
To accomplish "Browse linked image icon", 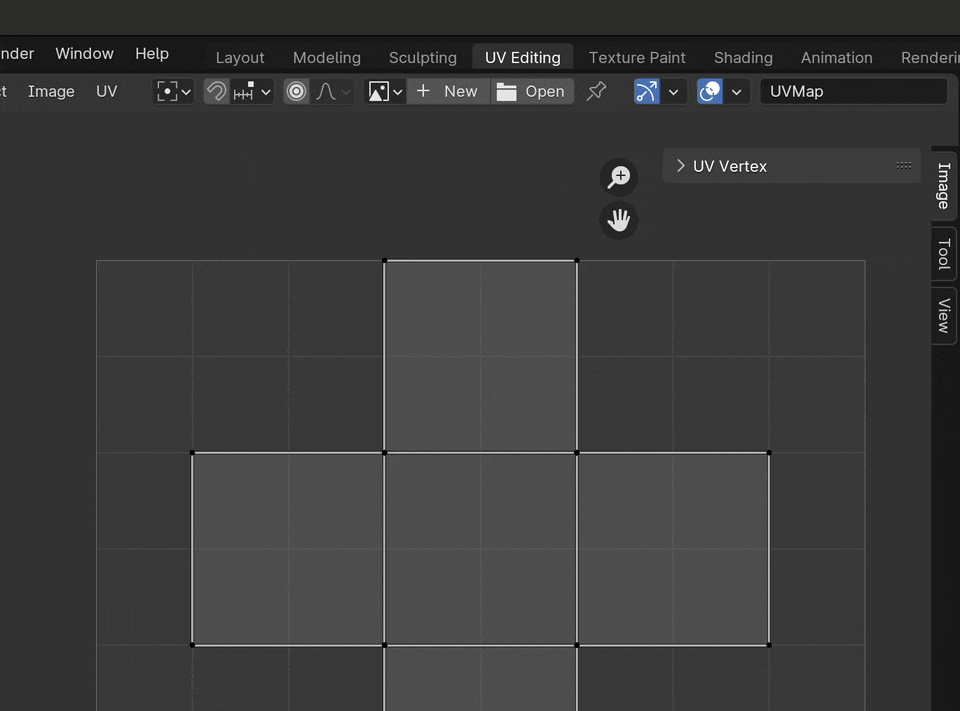I will pyautogui.click(x=384, y=92).
